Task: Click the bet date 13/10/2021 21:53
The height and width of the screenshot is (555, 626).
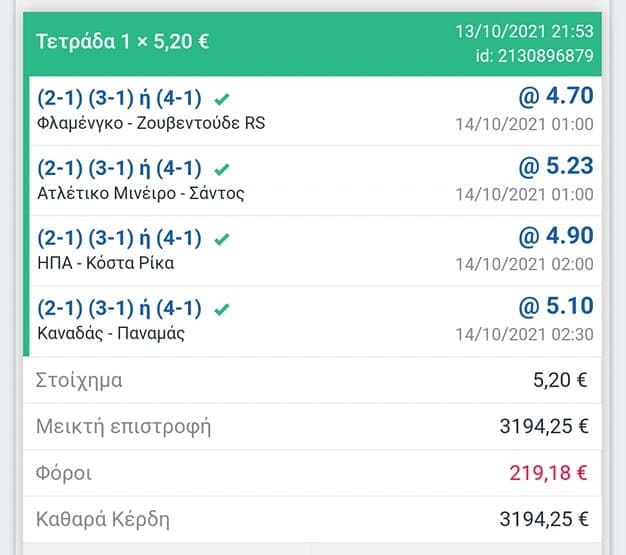Action: (x=523, y=32)
